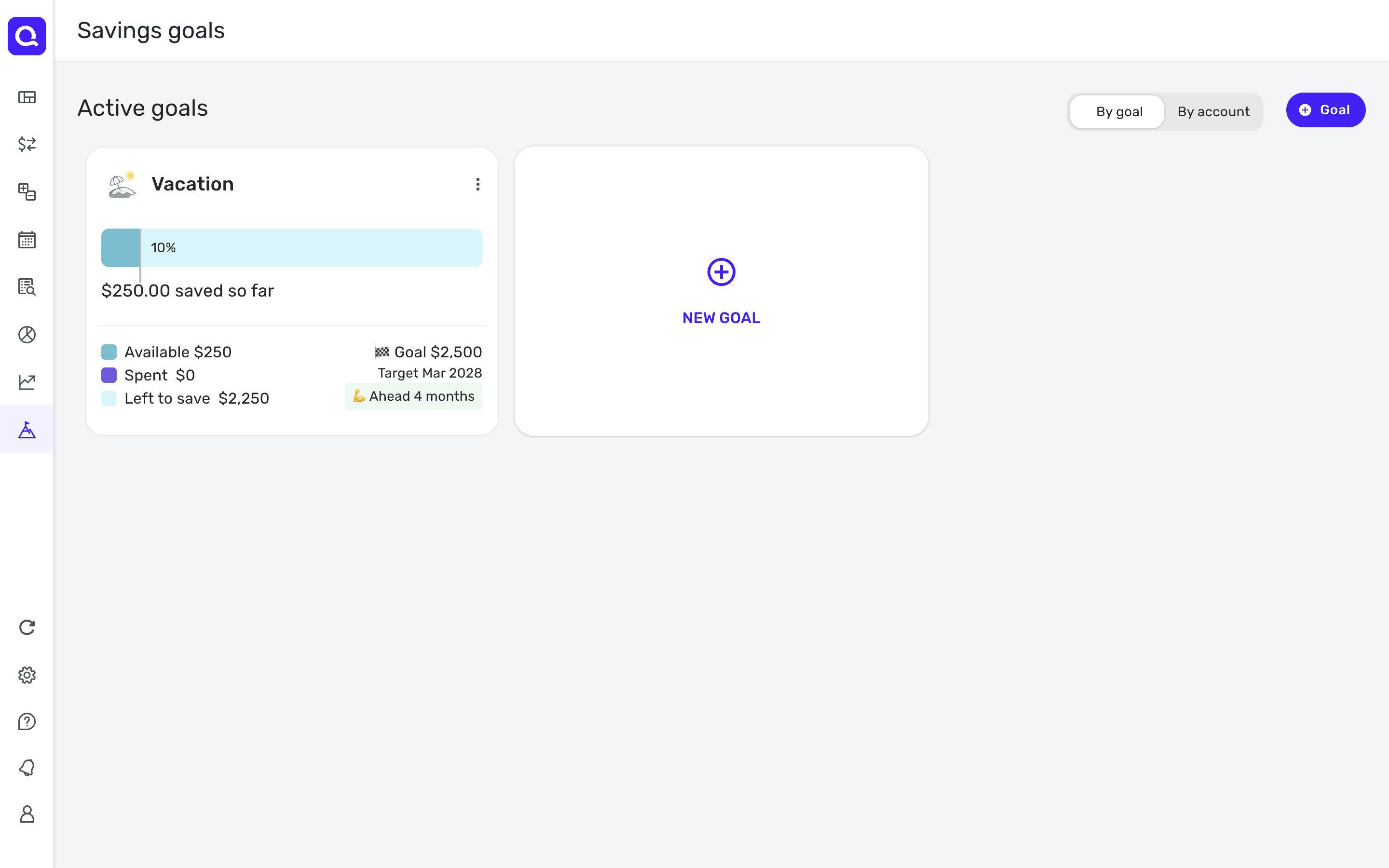Image resolution: width=1389 pixels, height=868 pixels.
Task: Click the refresh sync icon
Action: point(27,627)
